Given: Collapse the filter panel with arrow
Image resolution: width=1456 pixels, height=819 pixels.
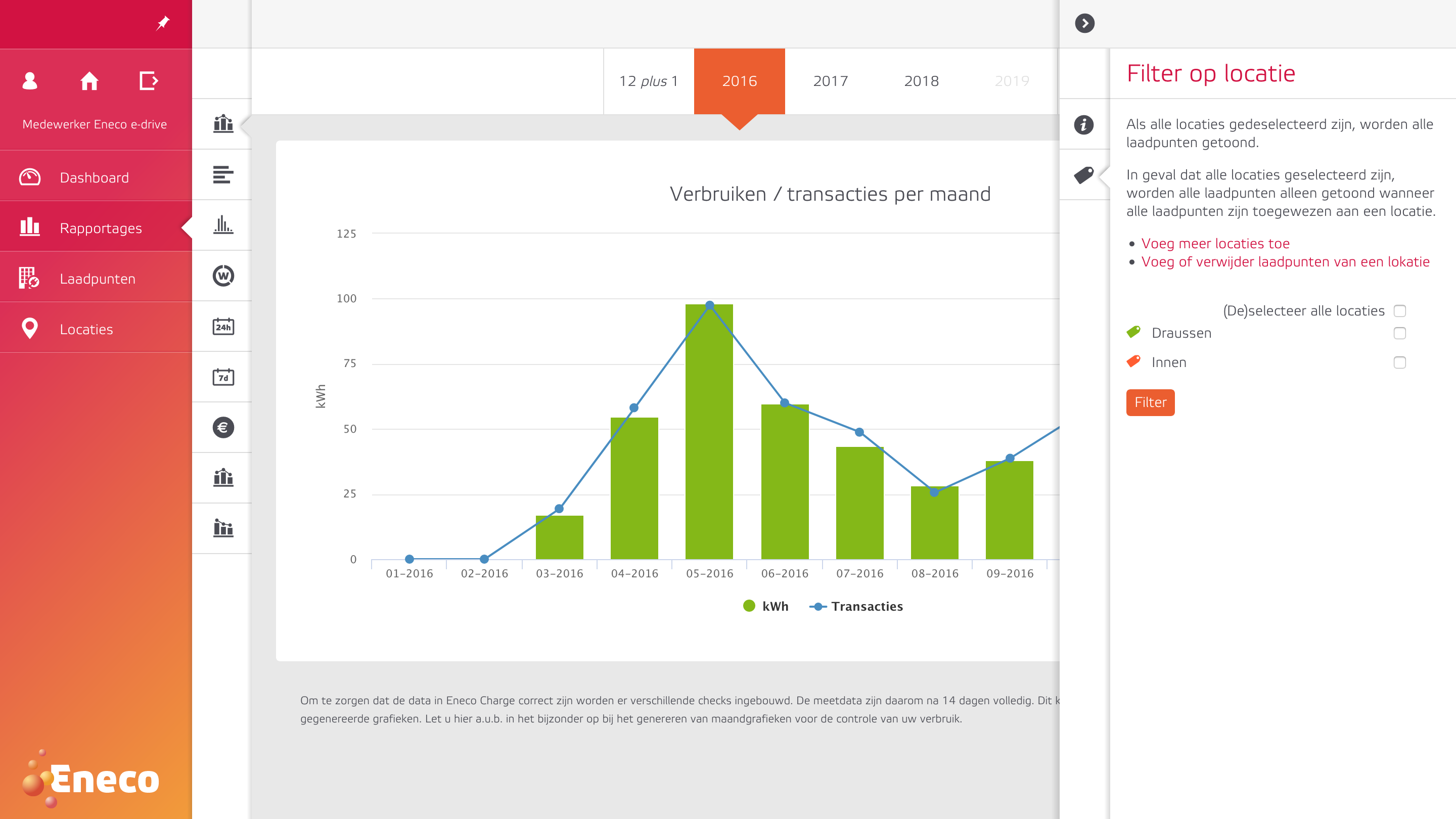Looking at the screenshot, I should coord(1084,23).
